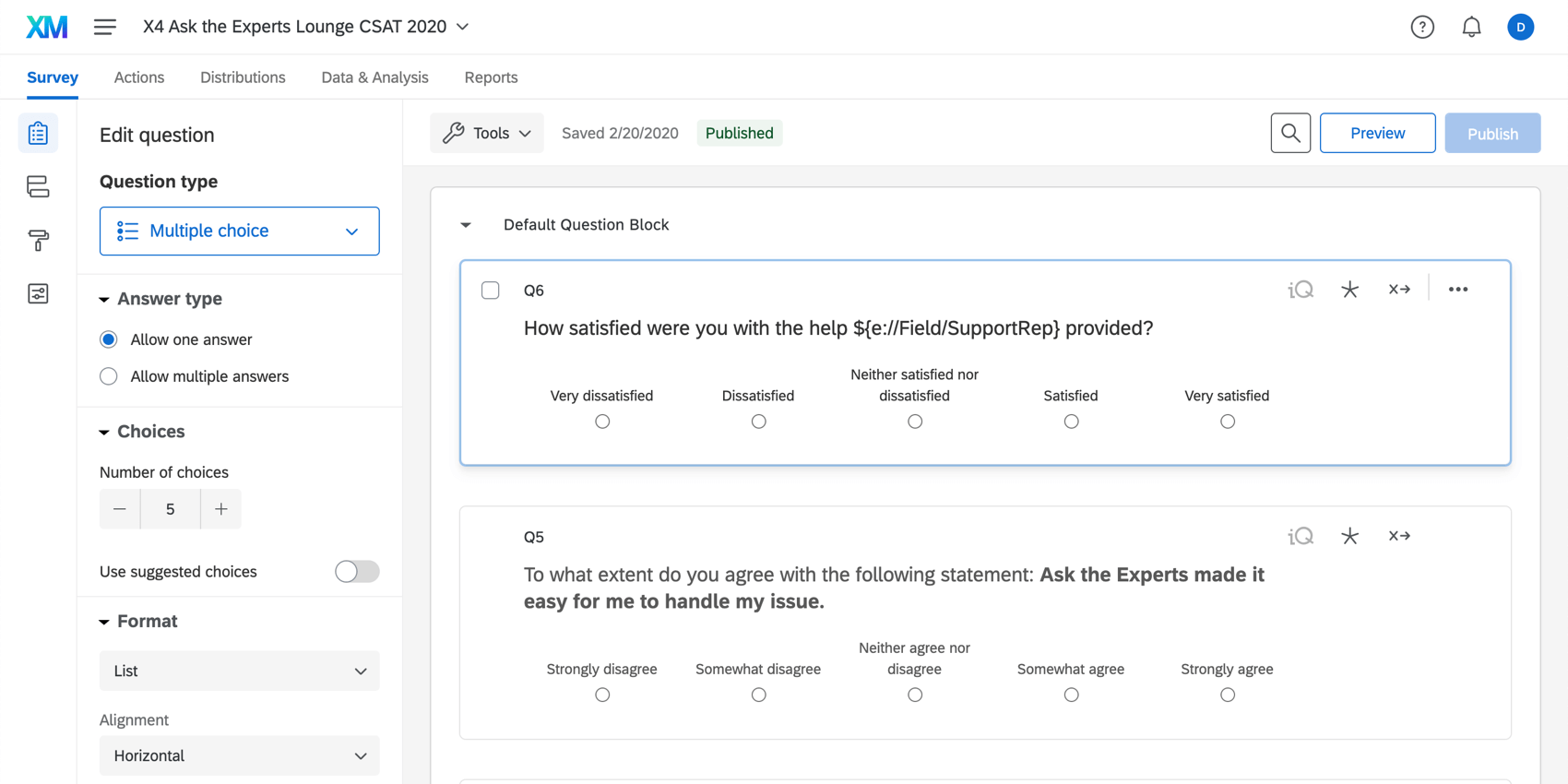Viewport: 1568px width, 784px height.
Task: Click the search icon button
Action: pos(1289,133)
